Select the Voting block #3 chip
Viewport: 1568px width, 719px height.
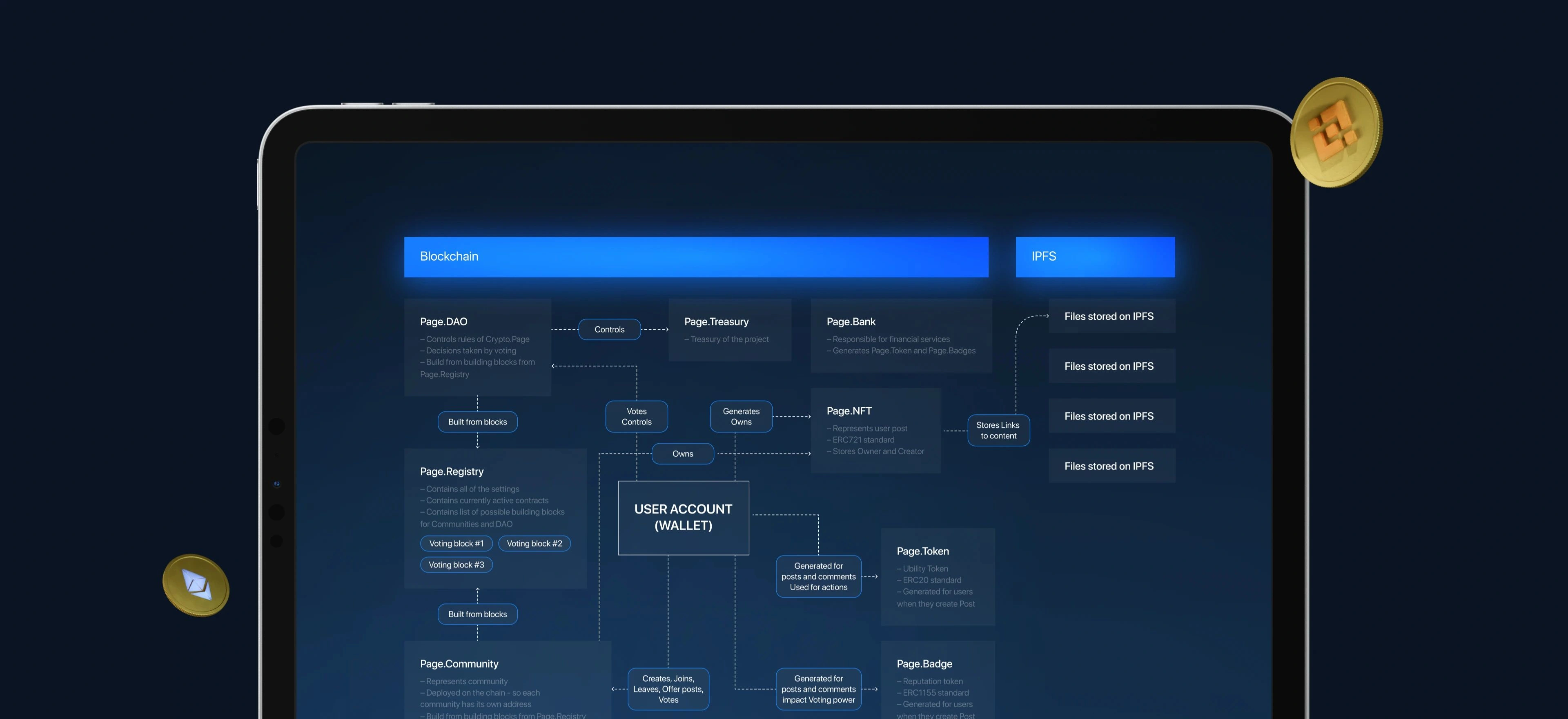(x=456, y=564)
